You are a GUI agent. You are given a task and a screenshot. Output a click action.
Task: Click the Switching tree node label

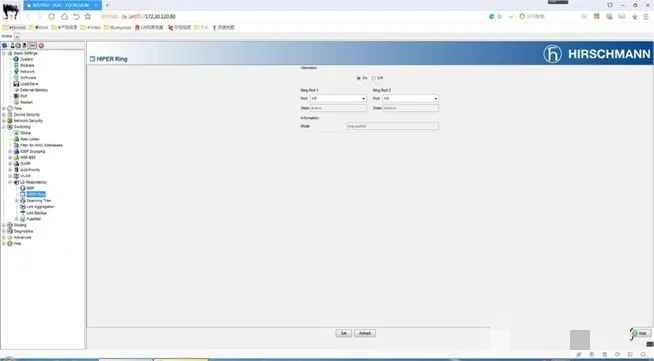click(x=22, y=127)
